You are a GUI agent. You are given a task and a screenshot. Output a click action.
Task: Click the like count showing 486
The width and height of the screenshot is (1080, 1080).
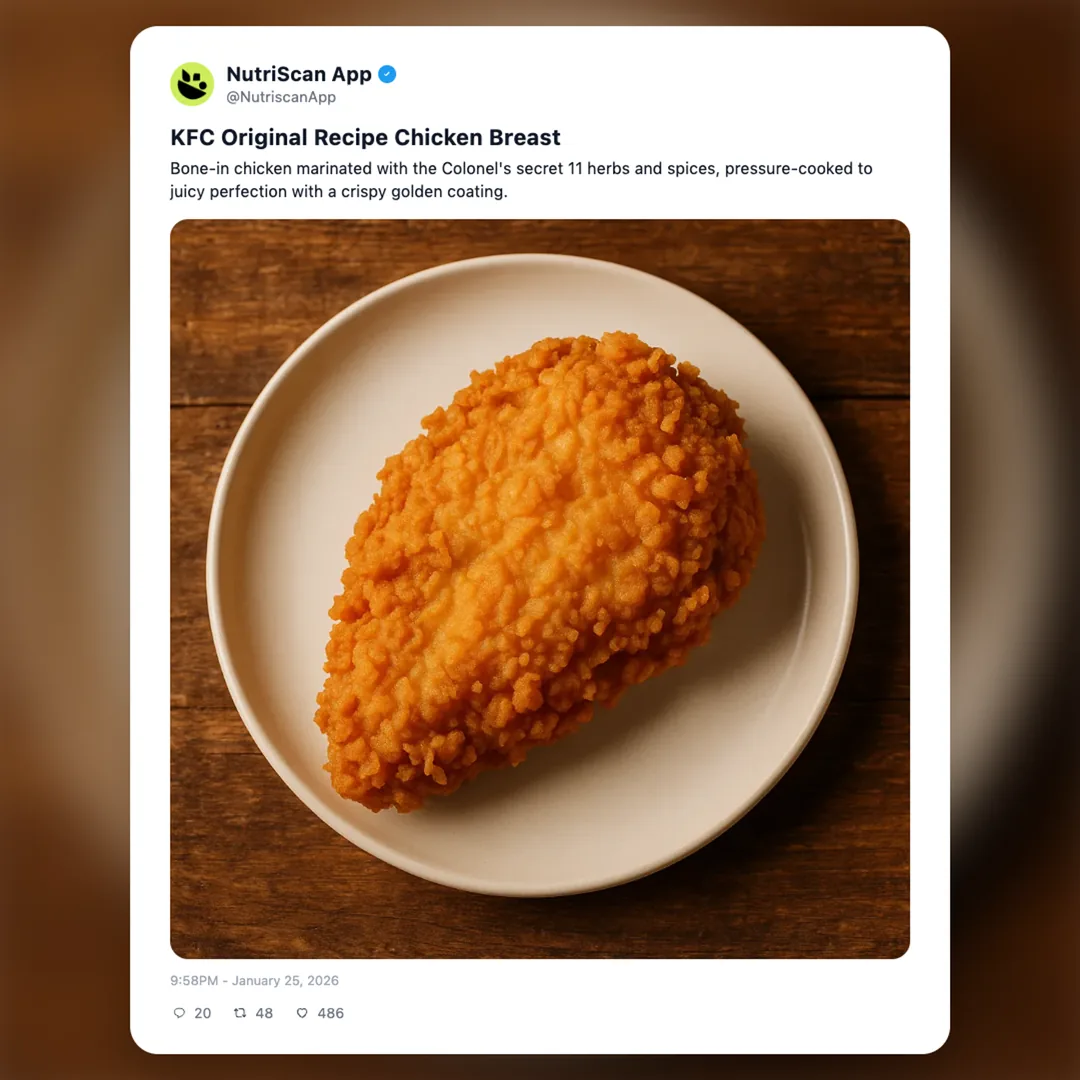(x=330, y=1013)
